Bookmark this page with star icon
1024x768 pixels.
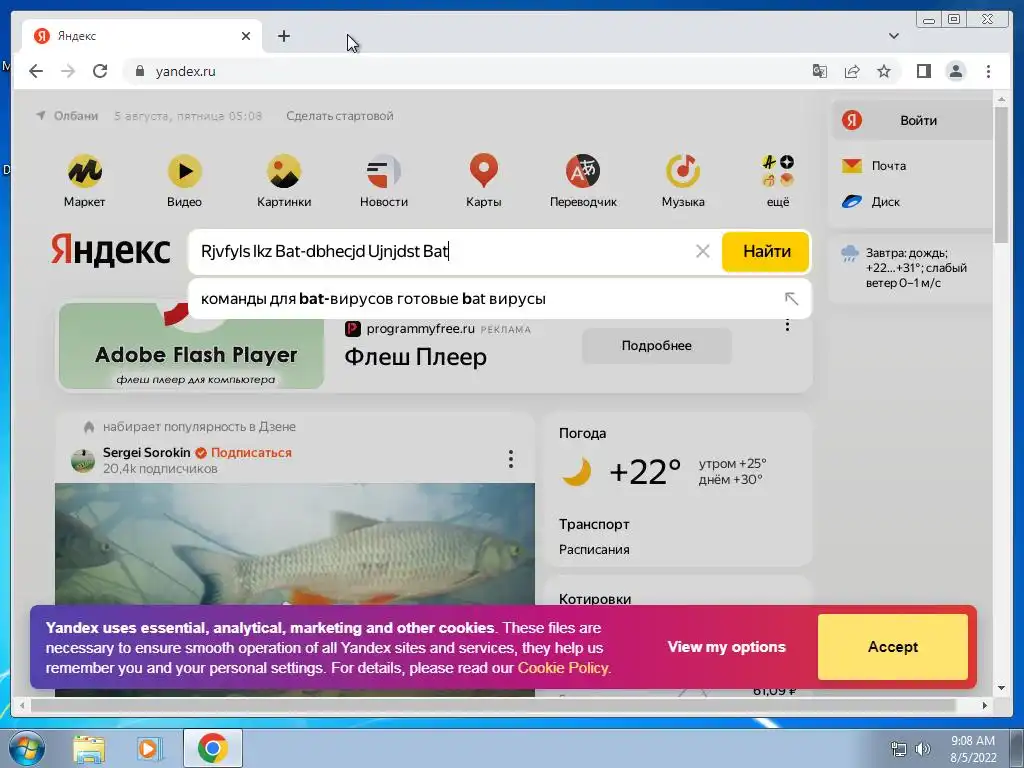884,71
